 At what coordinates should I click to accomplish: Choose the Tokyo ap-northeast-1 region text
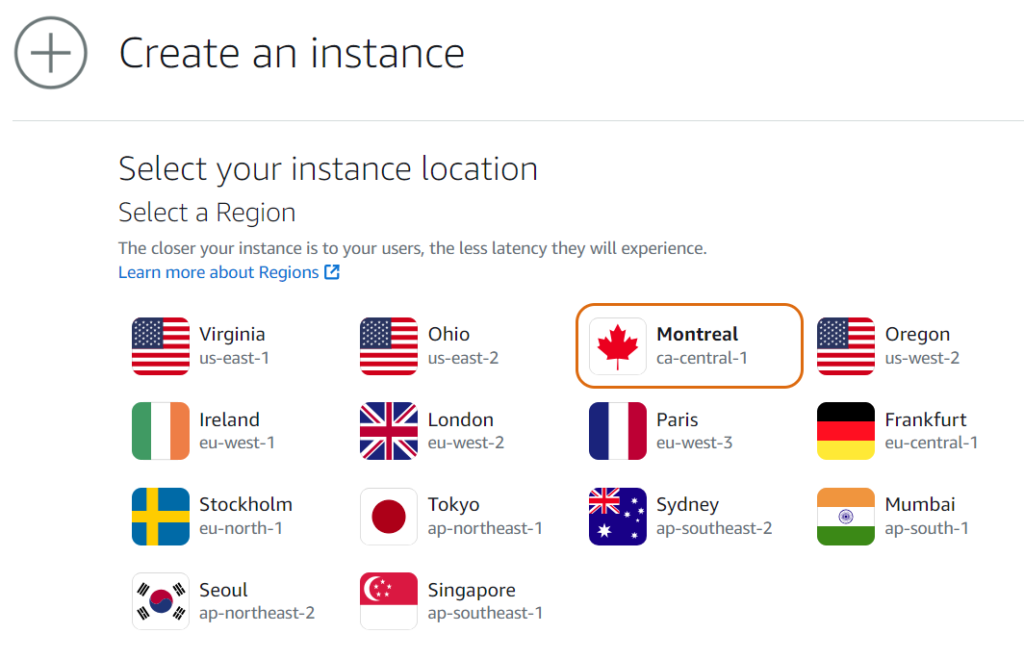tap(484, 516)
